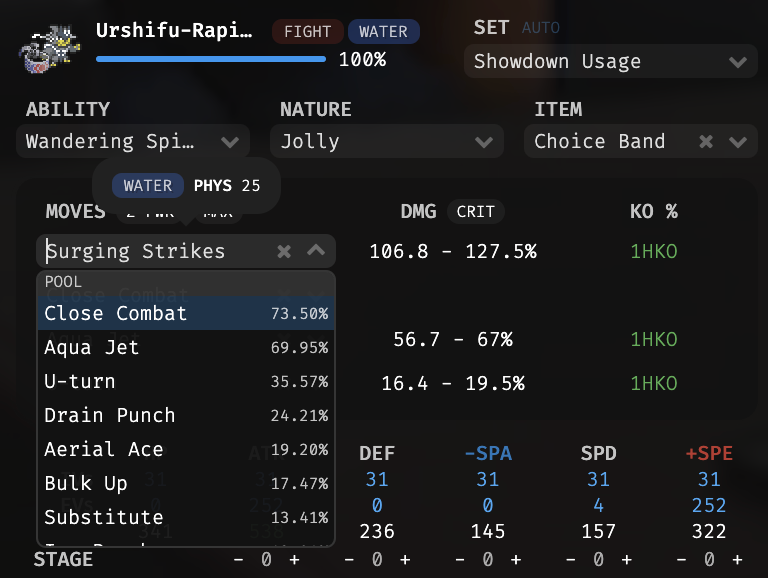Viewport: 768px width, 578px height.
Task: Select U-turn from the pool
Action: click(x=186, y=381)
